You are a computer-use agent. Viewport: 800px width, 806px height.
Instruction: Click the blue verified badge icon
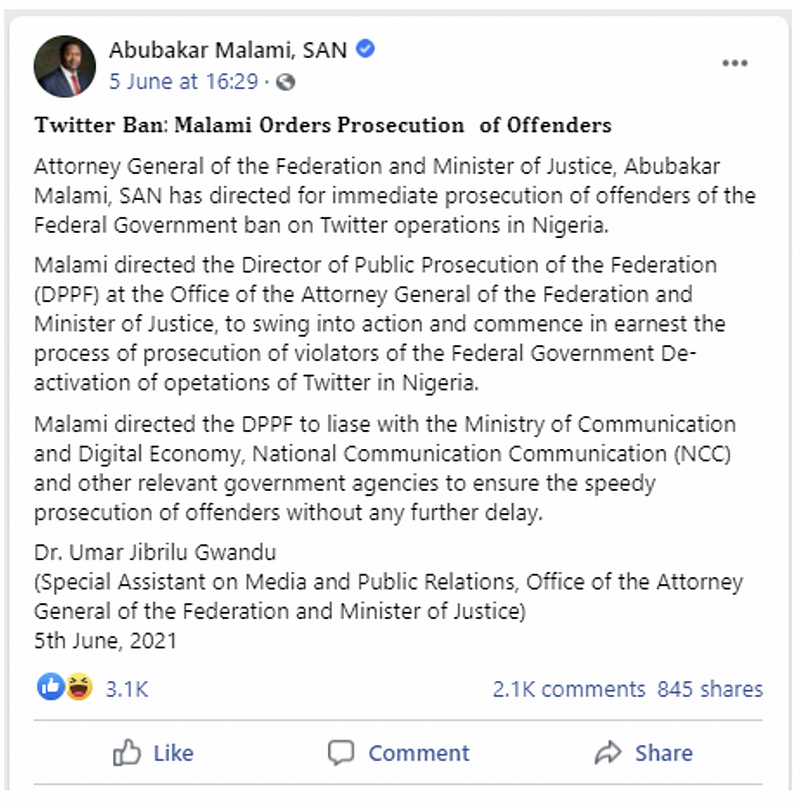tap(366, 49)
